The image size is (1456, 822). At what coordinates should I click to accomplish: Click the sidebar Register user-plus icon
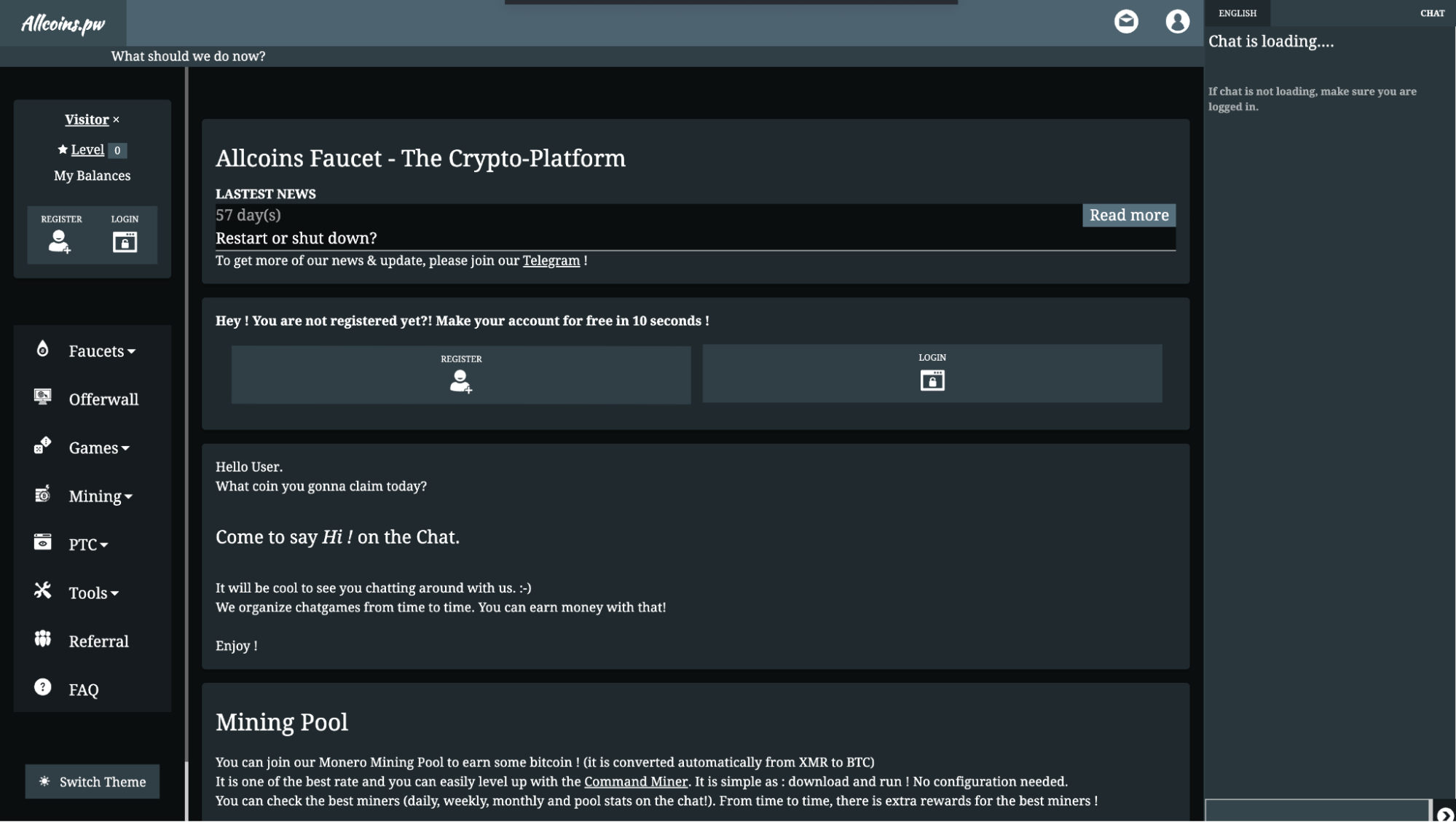[60, 241]
